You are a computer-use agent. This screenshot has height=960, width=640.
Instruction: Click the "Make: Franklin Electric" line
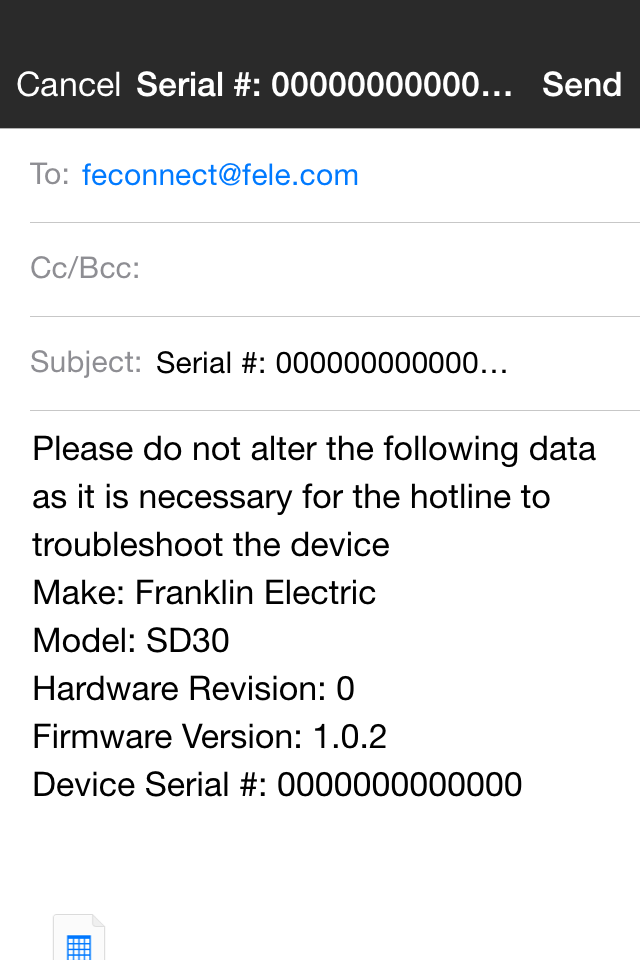click(x=204, y=592)
